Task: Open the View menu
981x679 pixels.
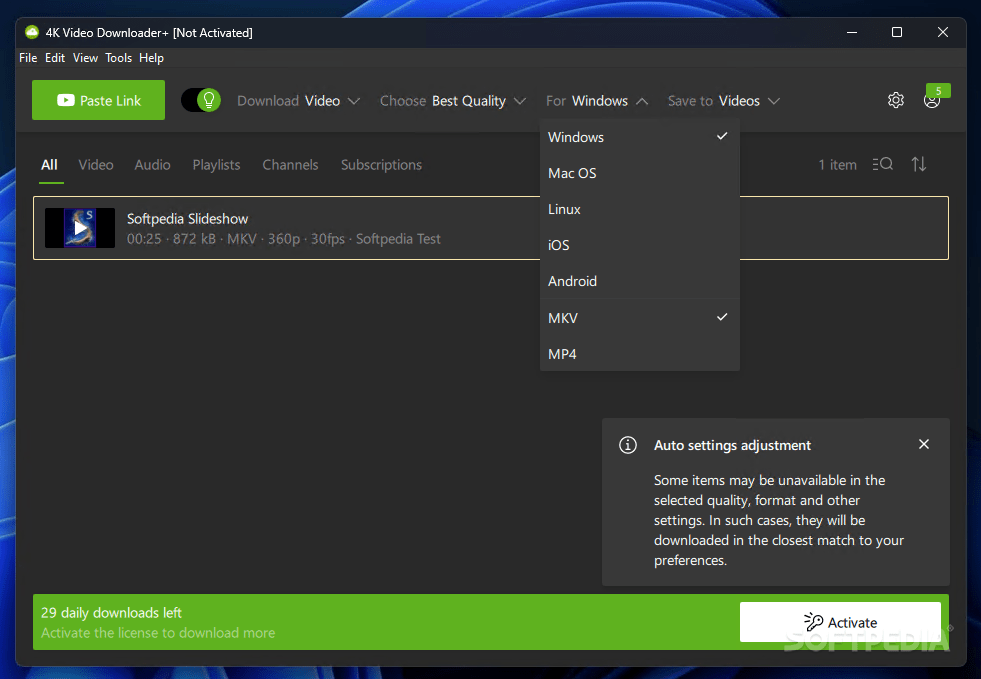Action: [85, 58]
